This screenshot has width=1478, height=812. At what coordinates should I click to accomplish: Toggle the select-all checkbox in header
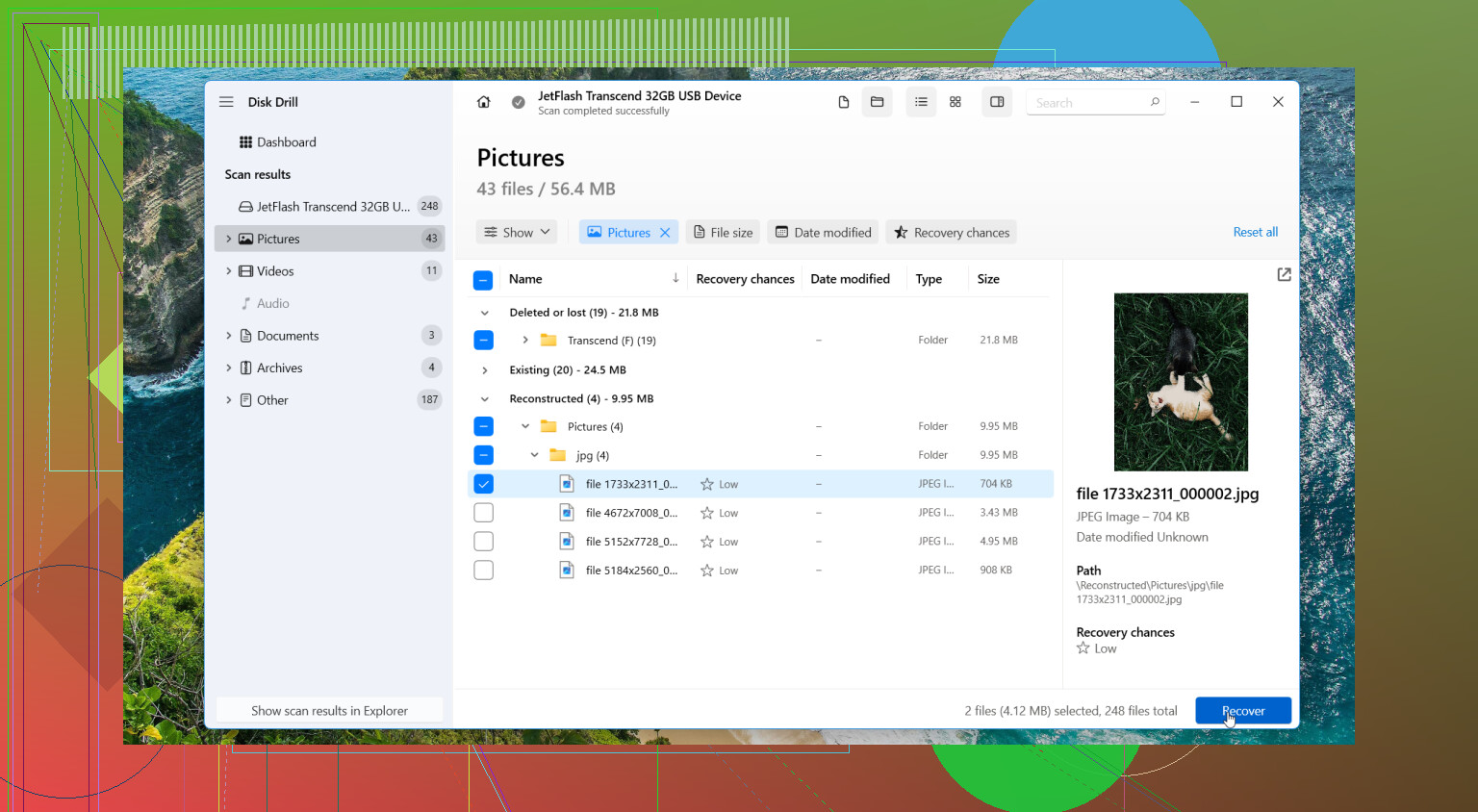(x=484, y=280)
